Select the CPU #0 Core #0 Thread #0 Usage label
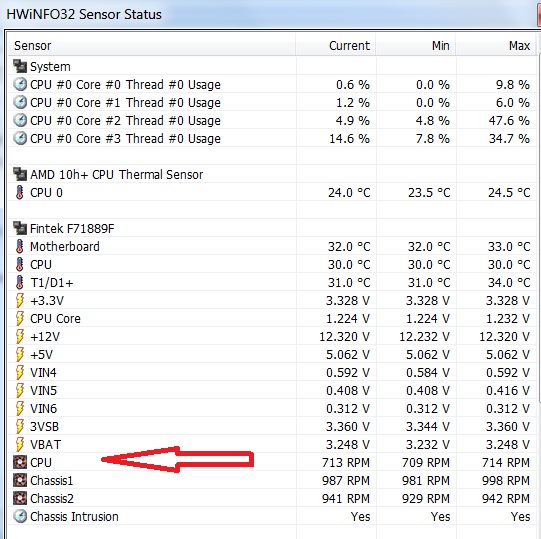Image resolution: width=541 pixels, height=539 pixels. tap(125, 85)
